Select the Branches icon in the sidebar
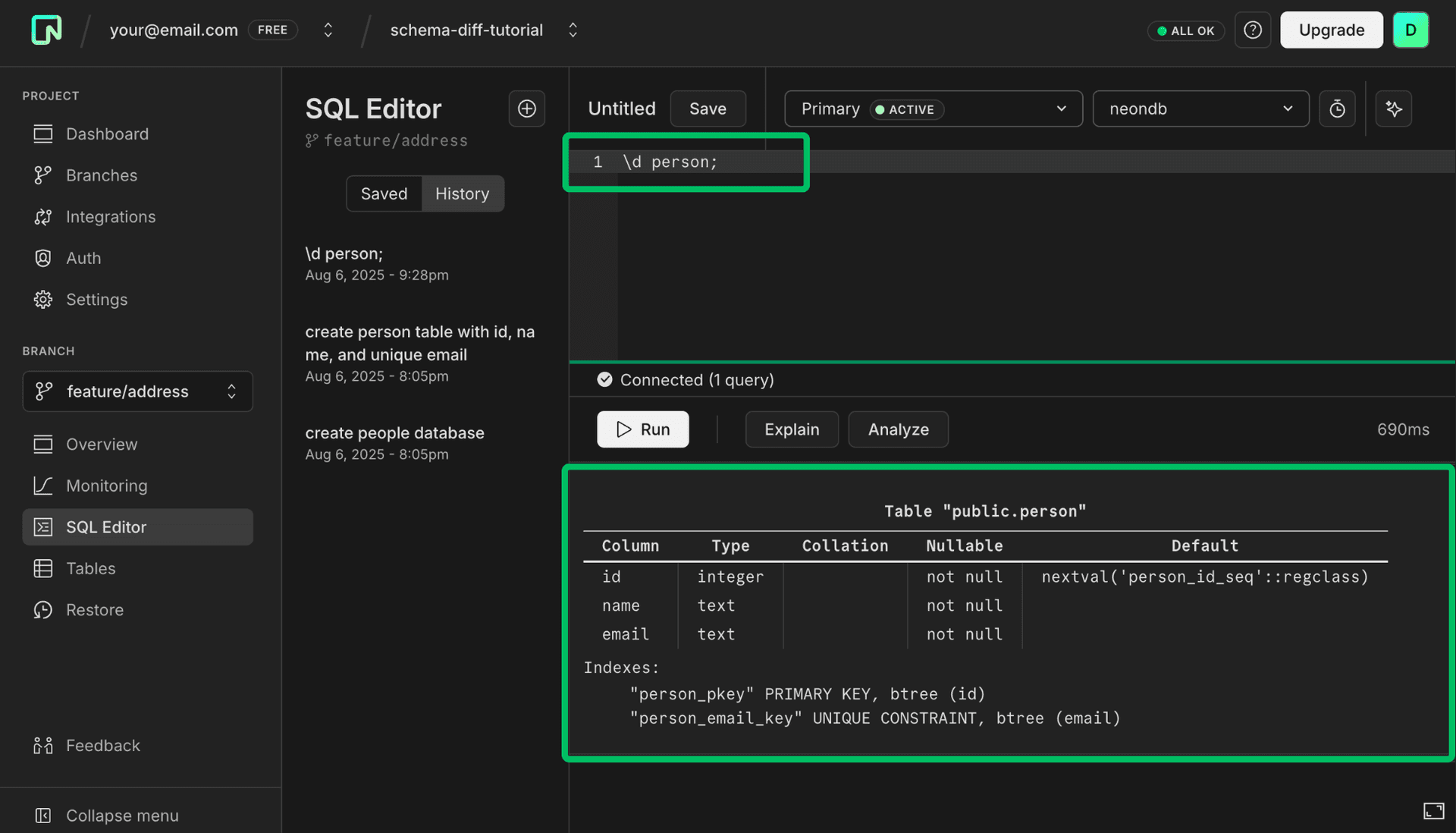Image resolution: width=1456 pixels, height=833 pixels. 43,175
